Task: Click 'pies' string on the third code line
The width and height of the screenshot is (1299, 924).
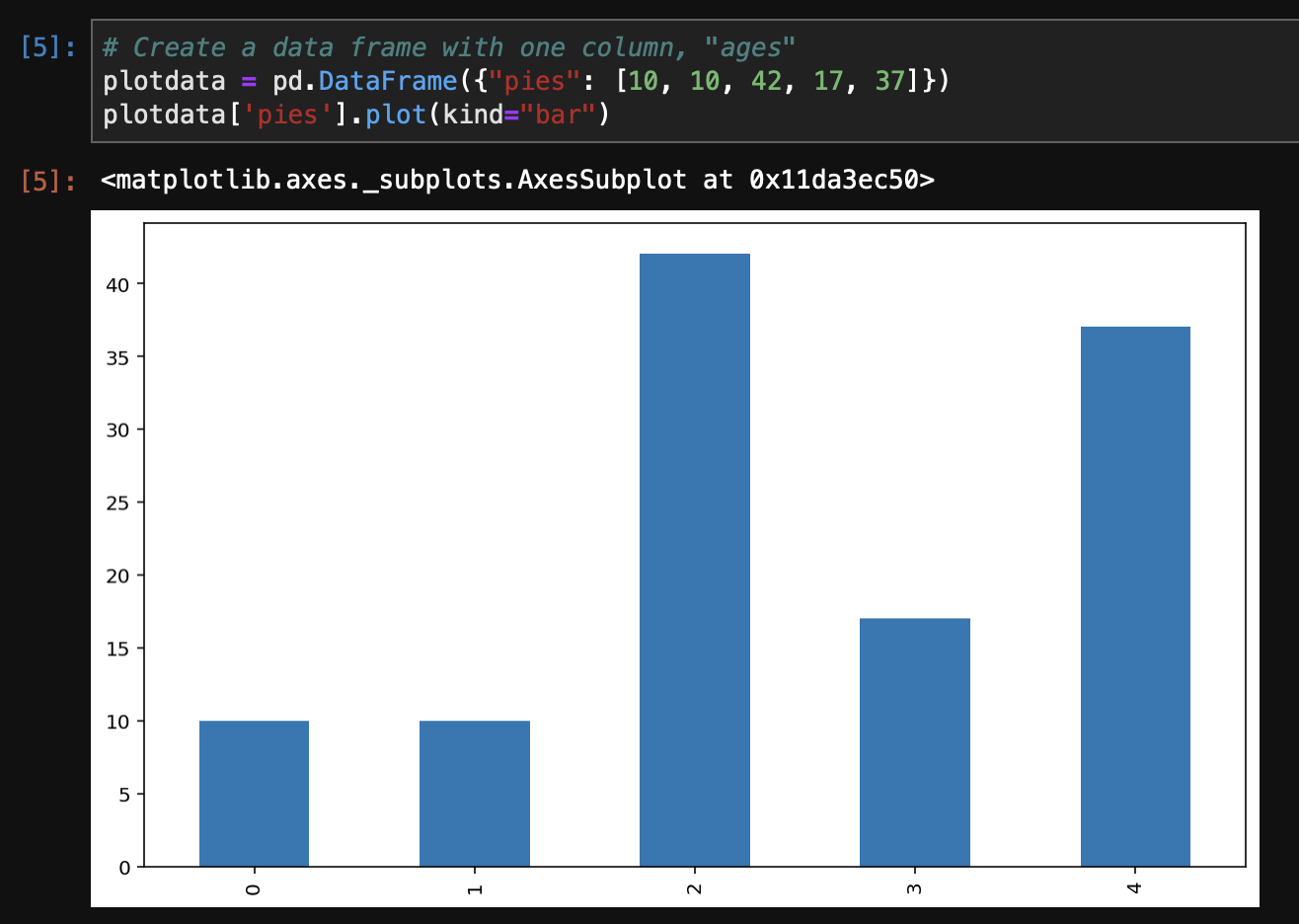Action: (x=287, y=115)
